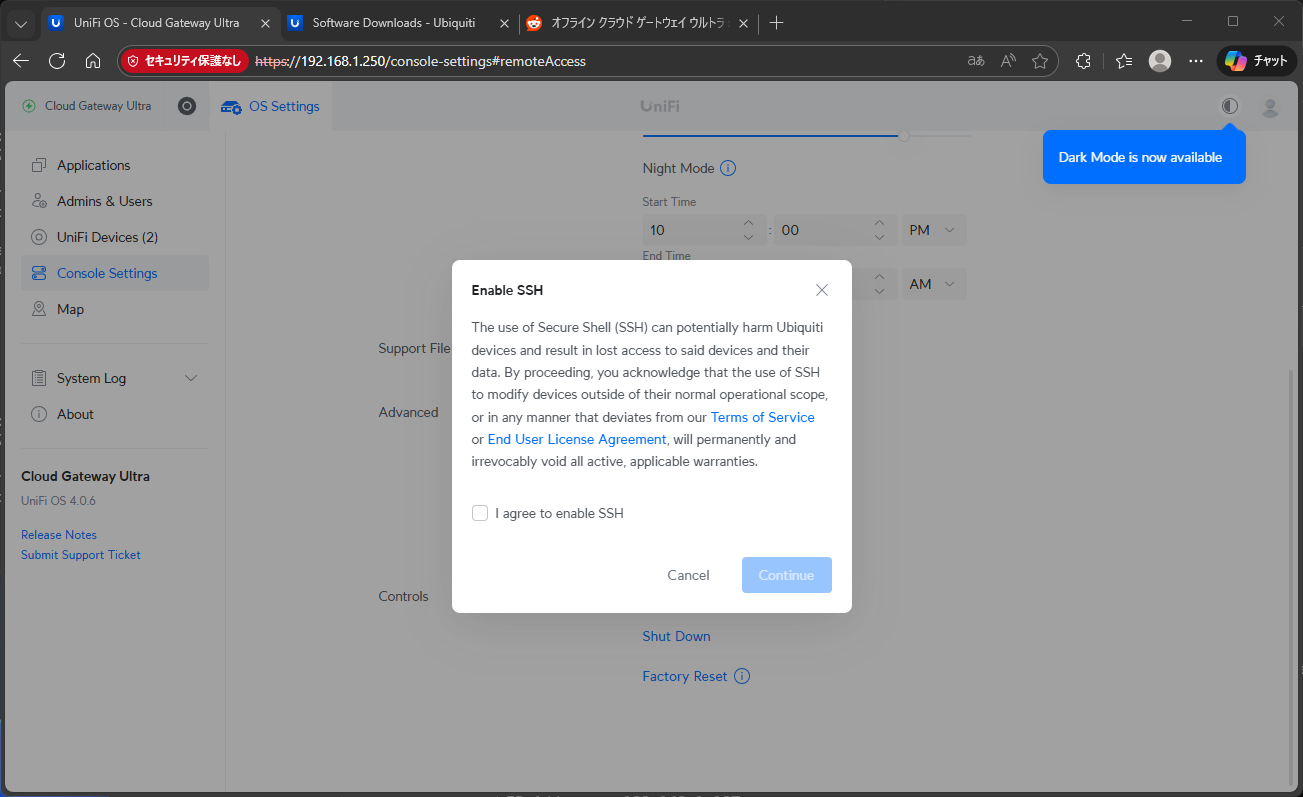
Task: Click the Factory Reset info icon
Action: [741, 676]
